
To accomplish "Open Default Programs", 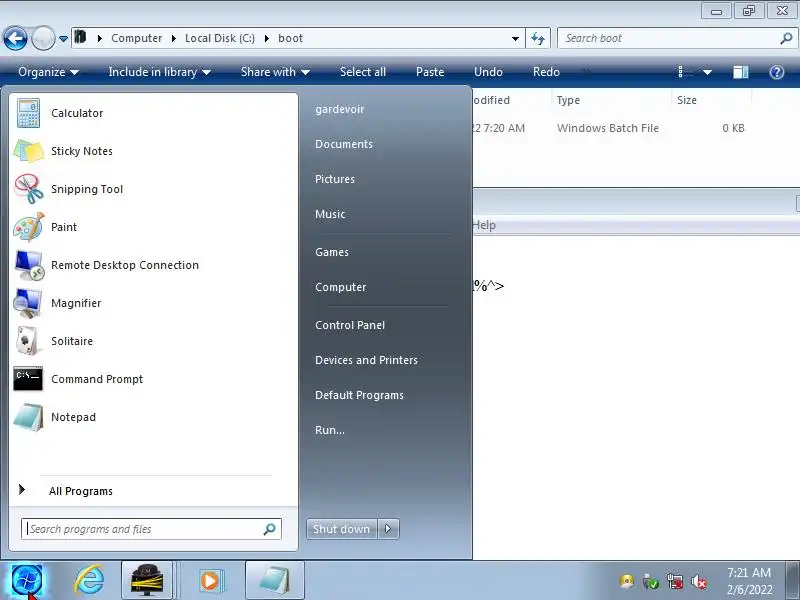I will [359, 395].
